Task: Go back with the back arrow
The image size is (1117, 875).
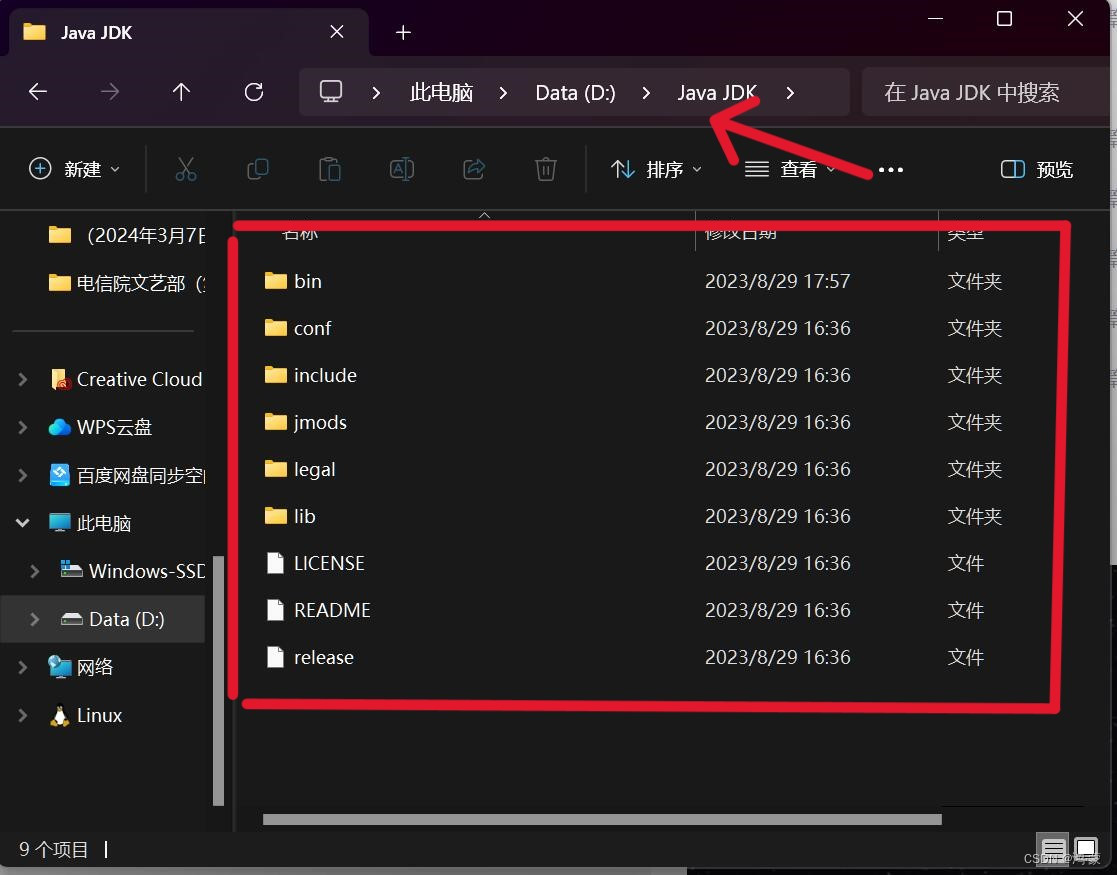Action: [x=38, y=92]
